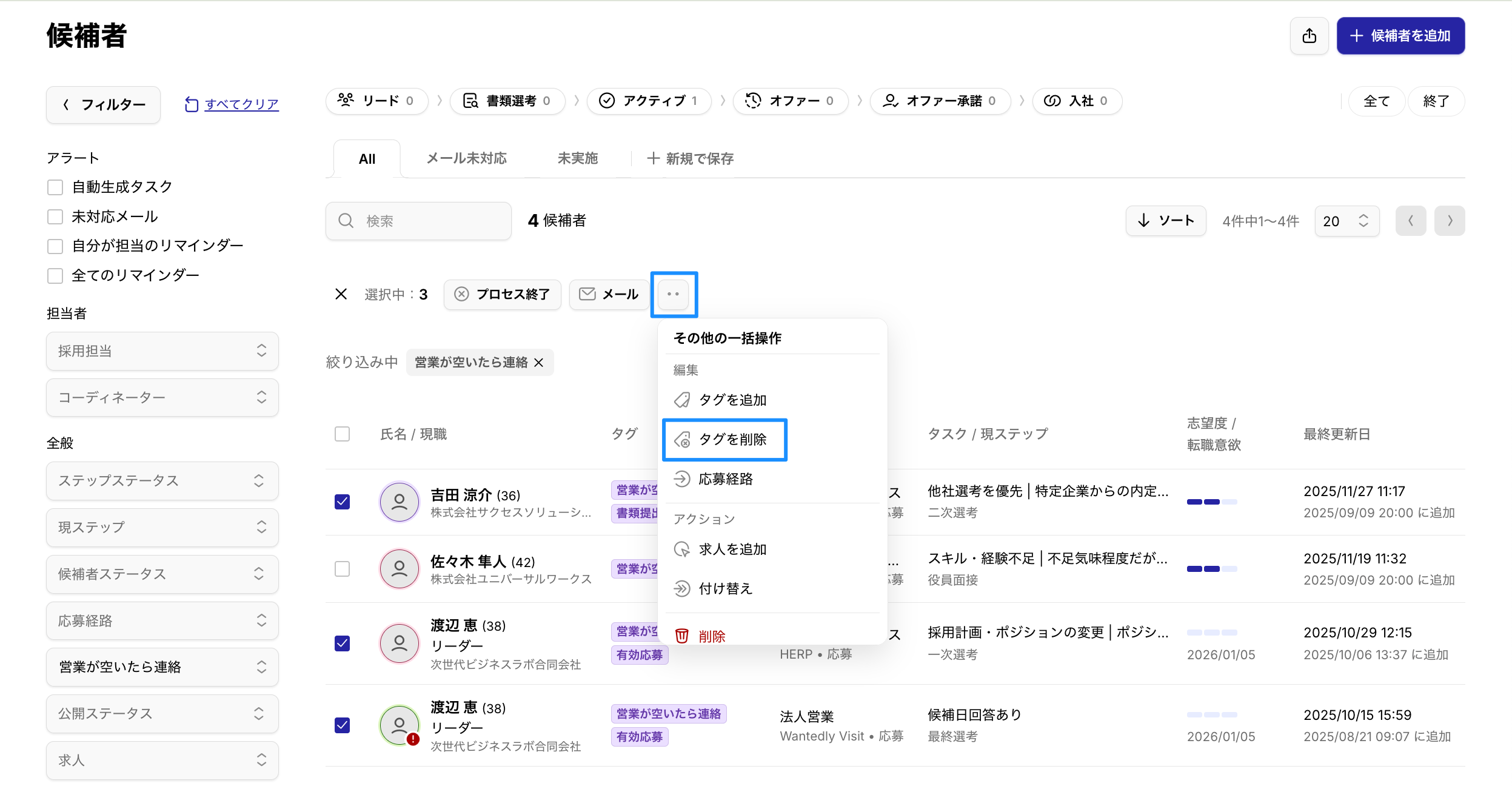
Task: Enable the 自動生成タスク checkbox
Action: coord(55,187)
